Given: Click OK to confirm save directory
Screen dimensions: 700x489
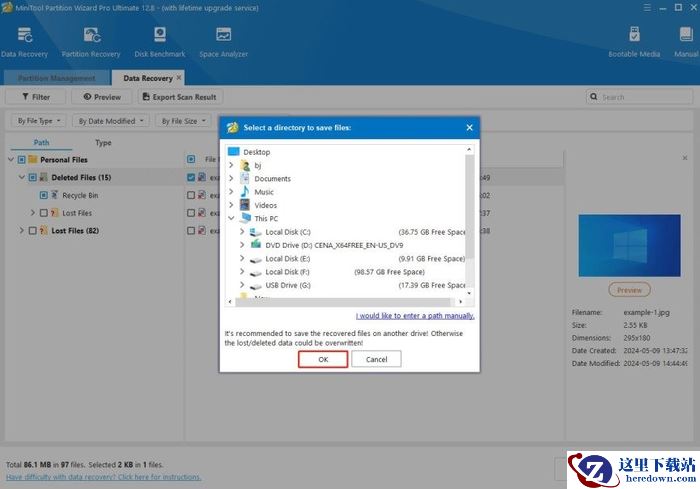Looking at the screenshot, I should coord(323,359).
